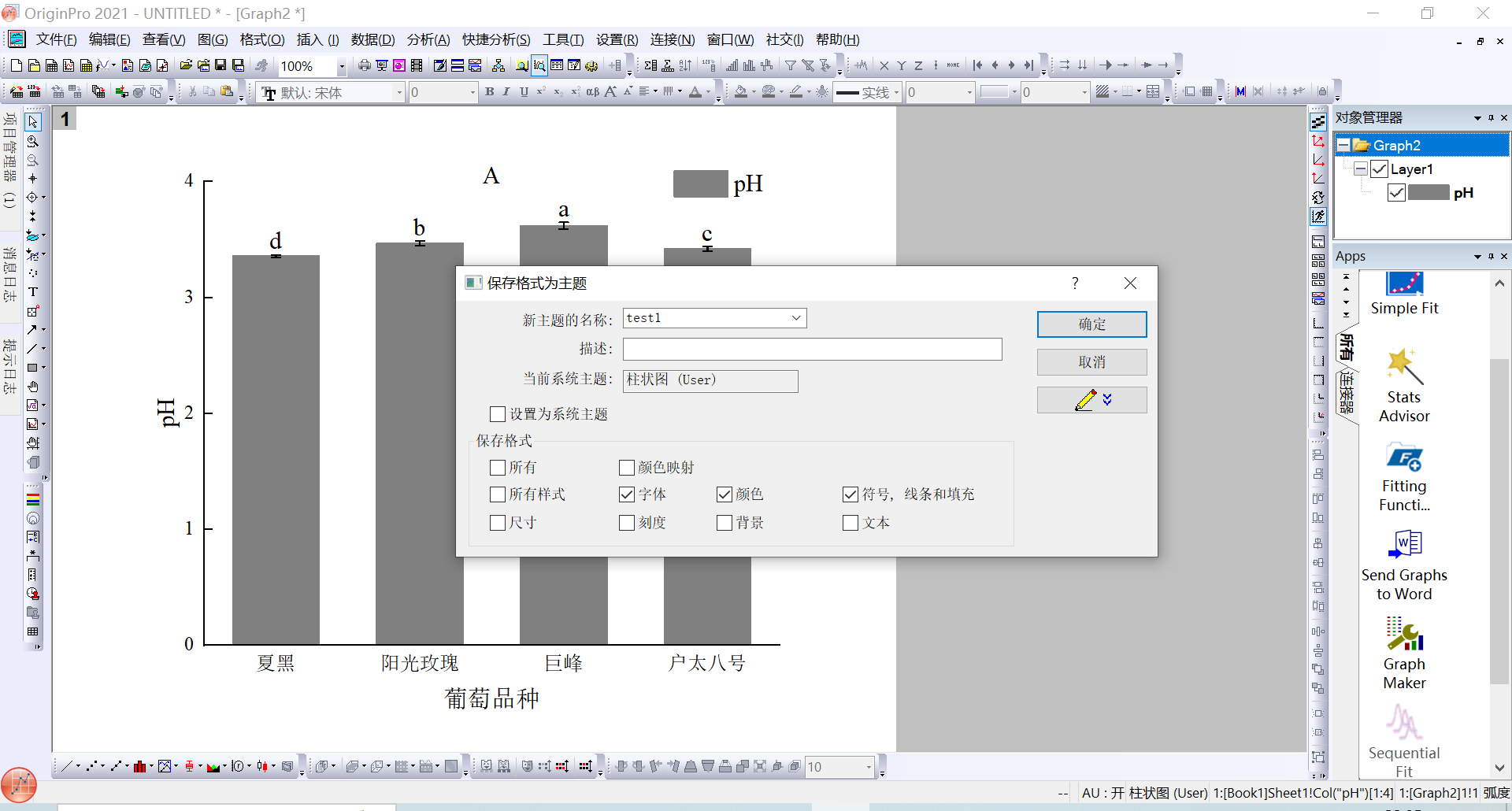Select the Text tool in left toolbar
Image resolution: width=1512 pixels, height=811 pixels.
(x=33, y=292)
